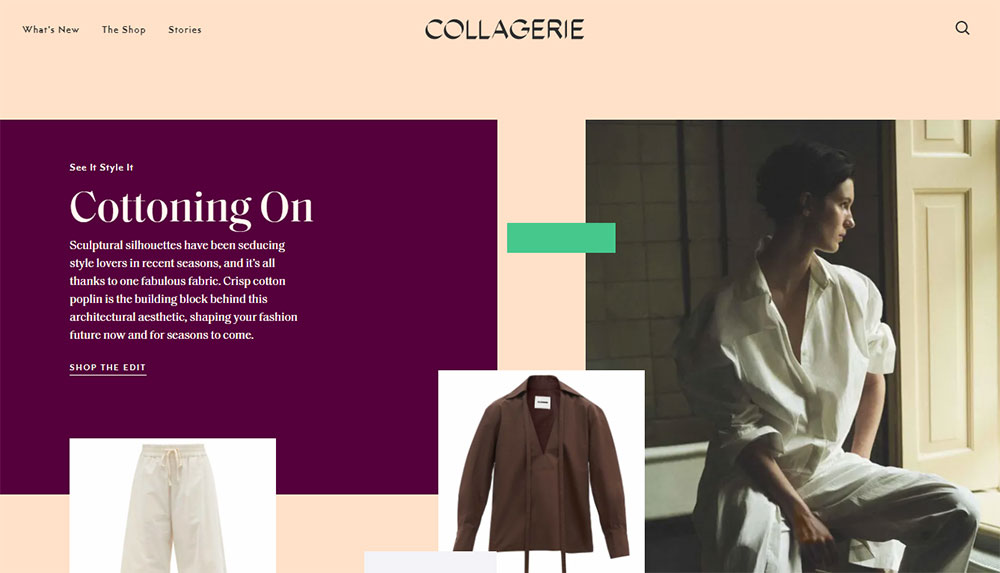1000x573 pixels.
Task: Click the COLLAGERIE logo
Action: pos(504,29)
